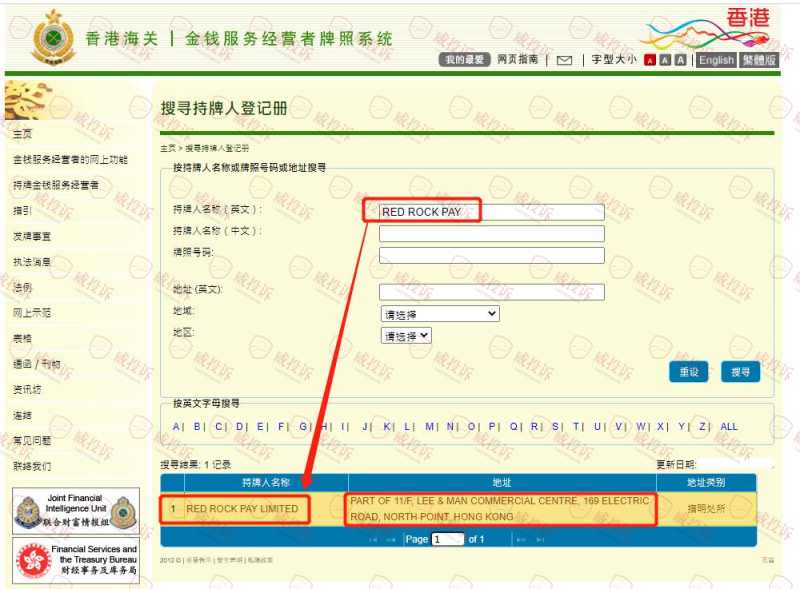This screenshot has height=589, width=800.
Task: Click the 重设 reset button
Action: pyautogui.click(x=688, y=372)
